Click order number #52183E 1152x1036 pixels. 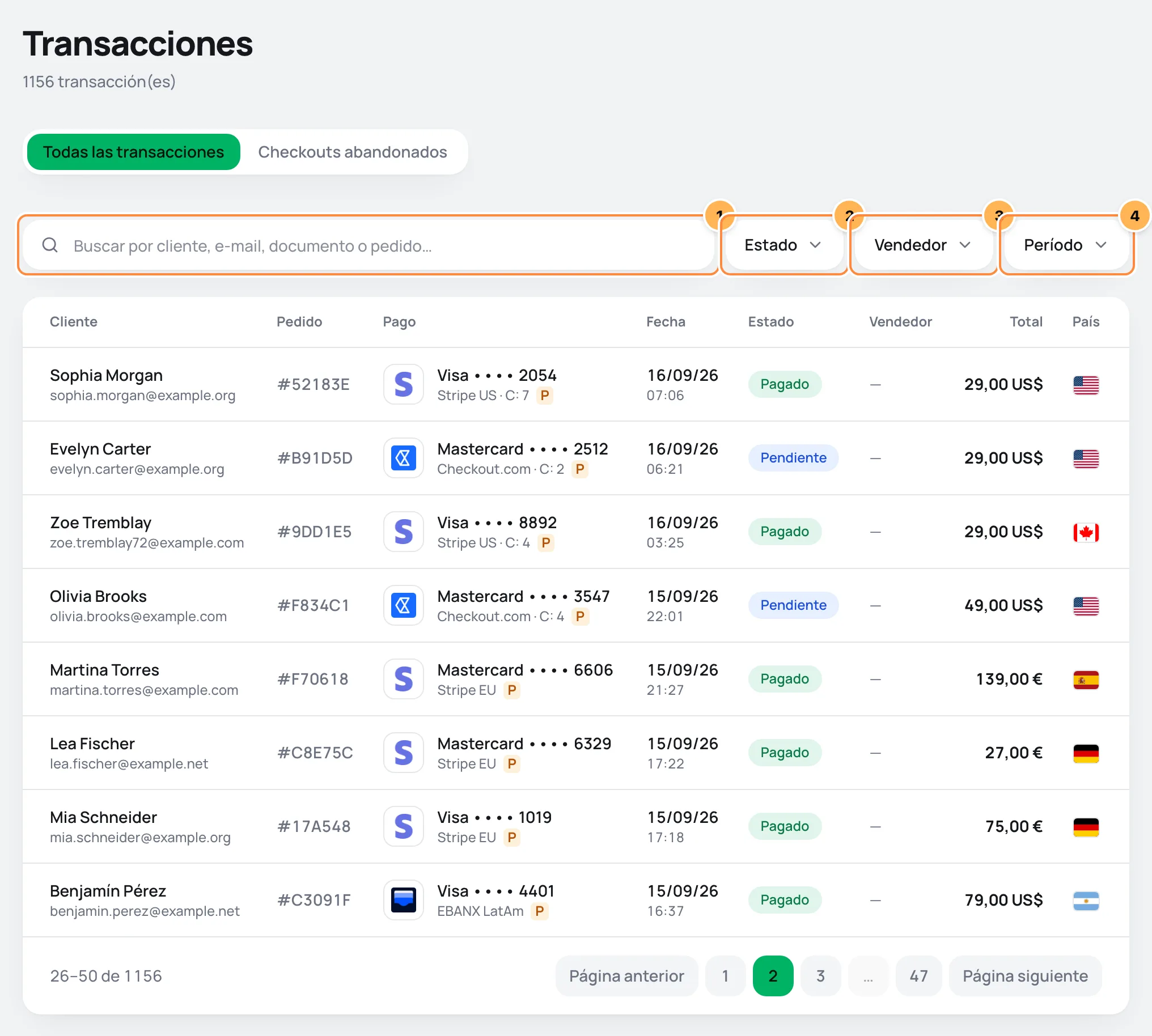[x=313, y=384]
